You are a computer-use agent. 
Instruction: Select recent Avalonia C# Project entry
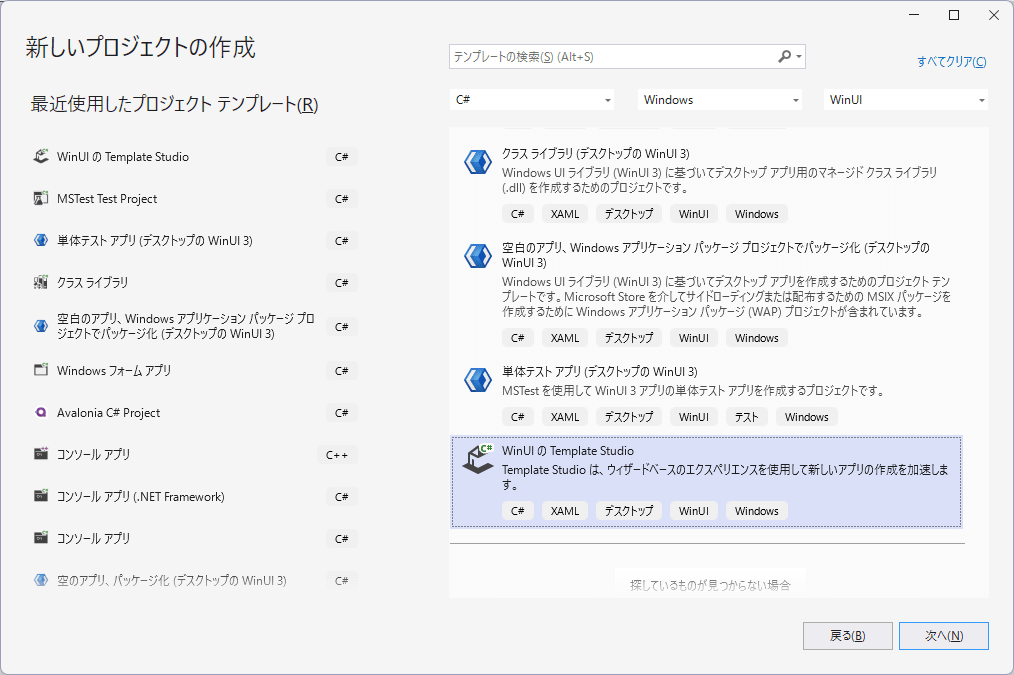click(x=194, y=412)
